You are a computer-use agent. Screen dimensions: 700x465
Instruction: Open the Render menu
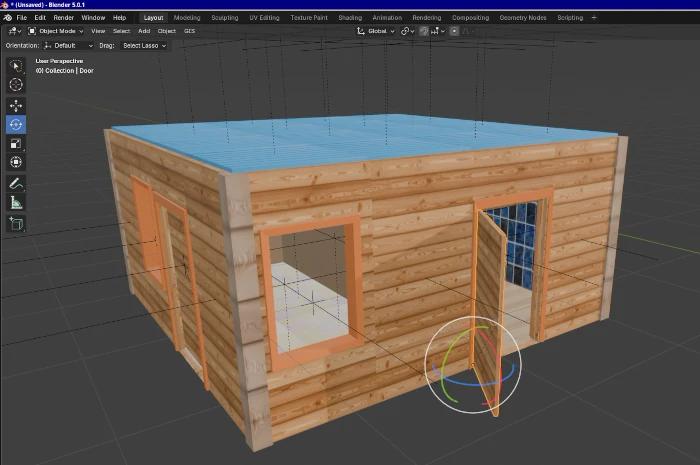point(63,18)
